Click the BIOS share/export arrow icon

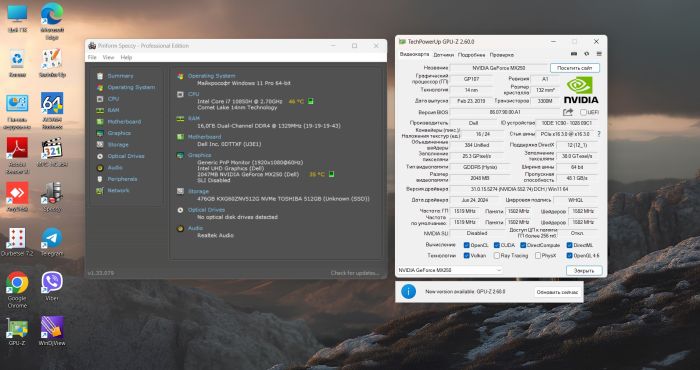coord(568,112)
